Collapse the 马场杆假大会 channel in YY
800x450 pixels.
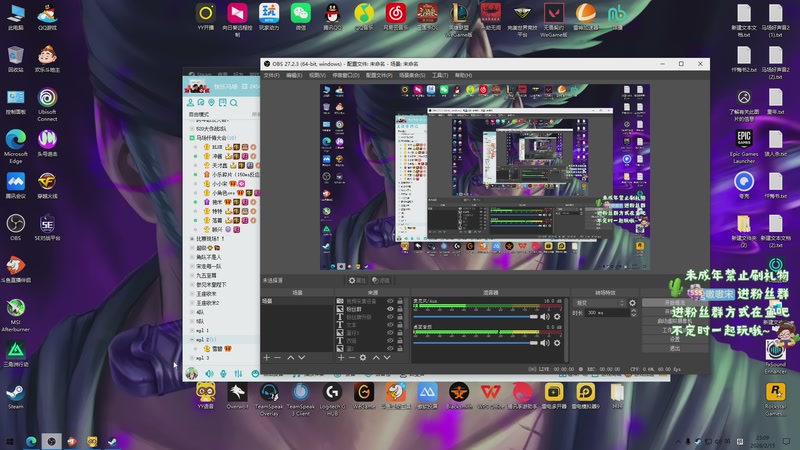[x=192, y=138]
